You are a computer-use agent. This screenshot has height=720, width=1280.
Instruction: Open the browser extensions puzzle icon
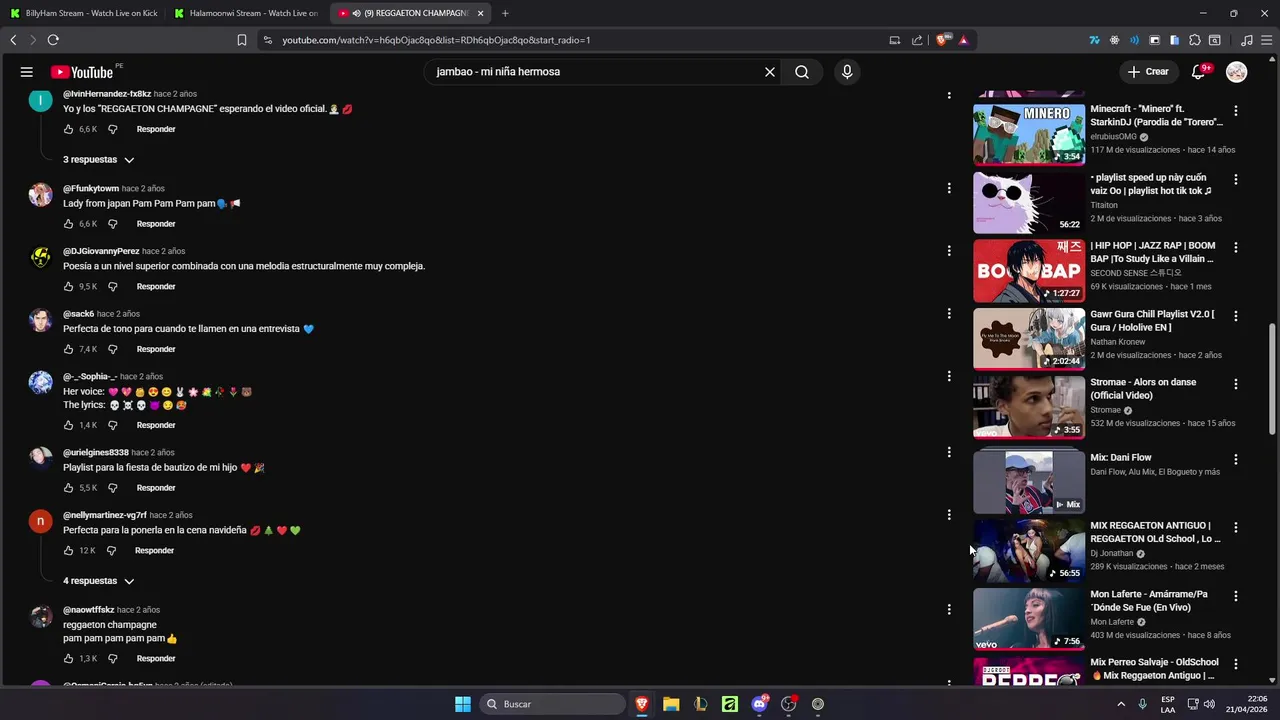pos(1195,40)
